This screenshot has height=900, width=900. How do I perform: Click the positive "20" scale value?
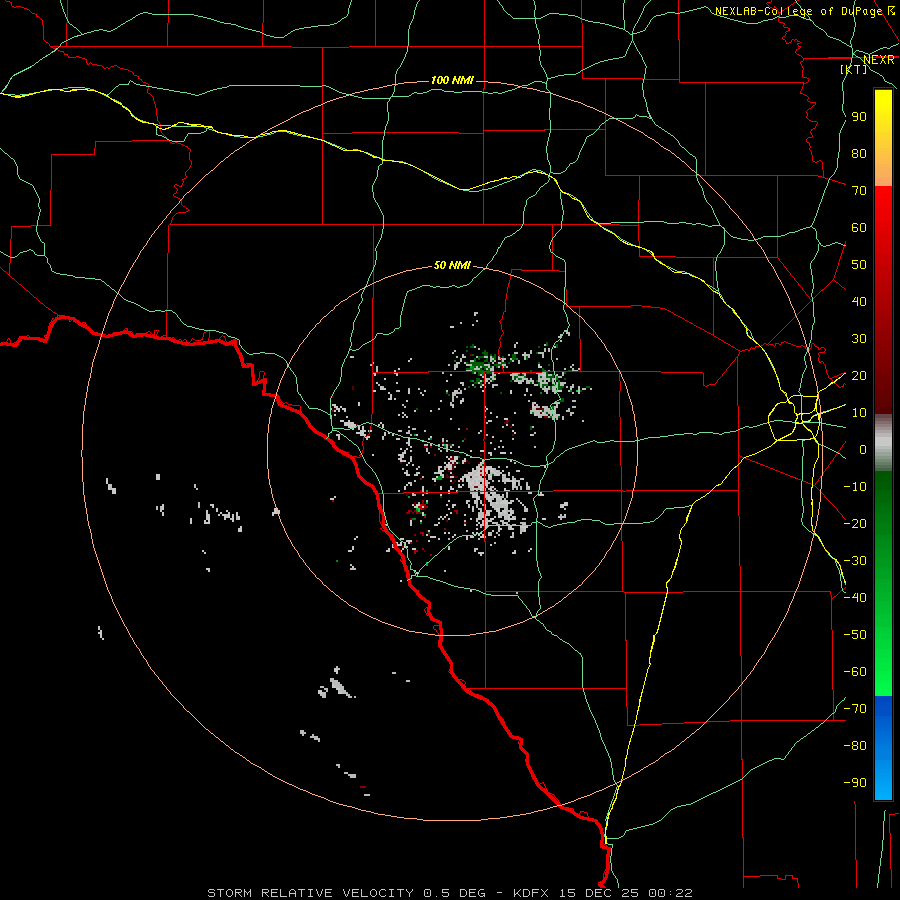[859, 375]
